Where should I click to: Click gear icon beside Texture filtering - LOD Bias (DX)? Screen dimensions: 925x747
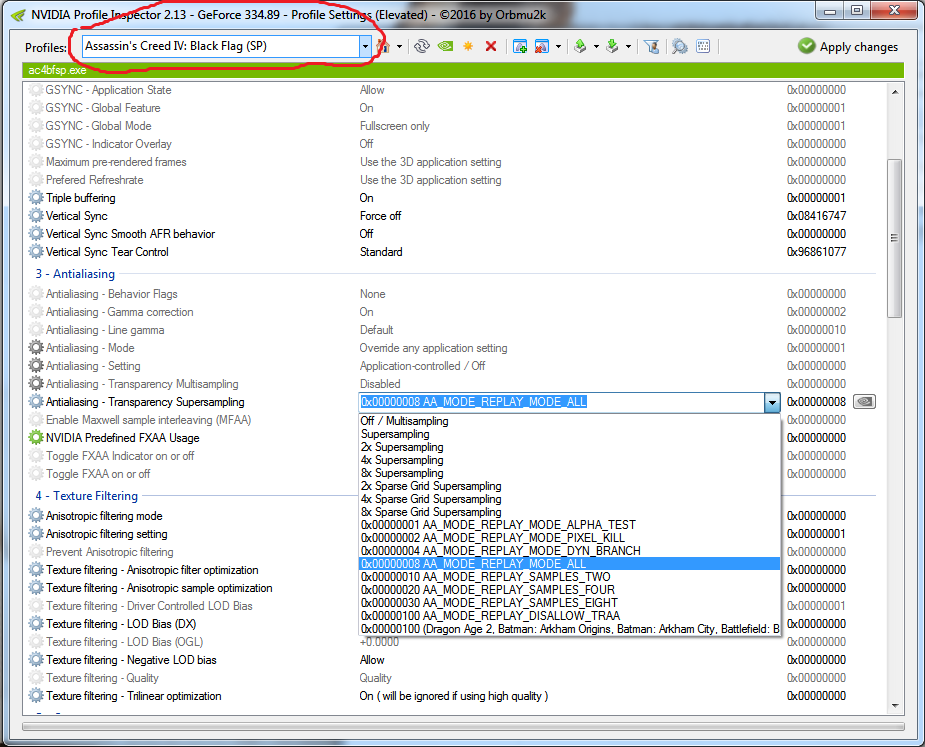tap(36, 624)
